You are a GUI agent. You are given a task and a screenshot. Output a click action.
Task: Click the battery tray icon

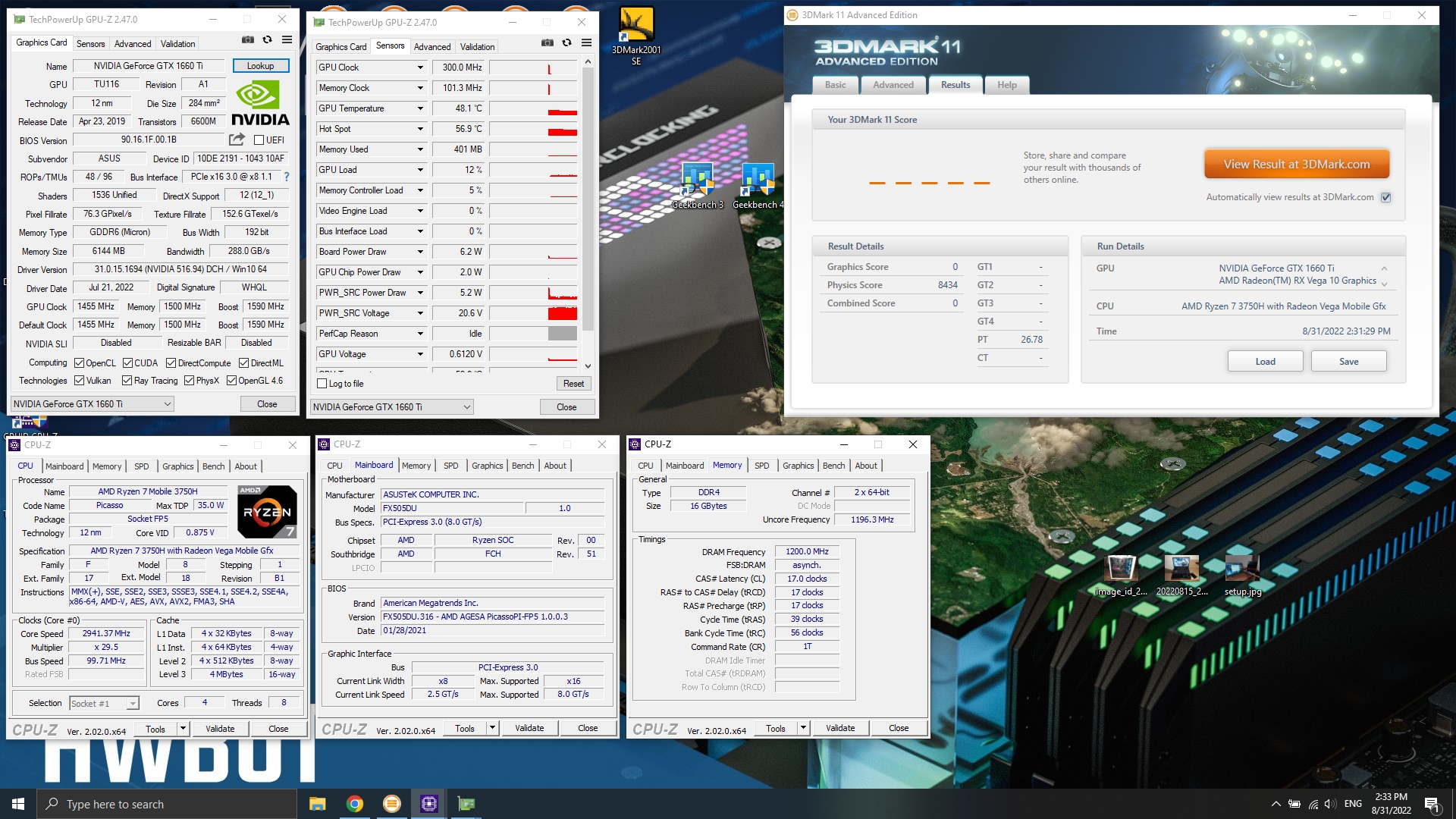[1294, 804]
